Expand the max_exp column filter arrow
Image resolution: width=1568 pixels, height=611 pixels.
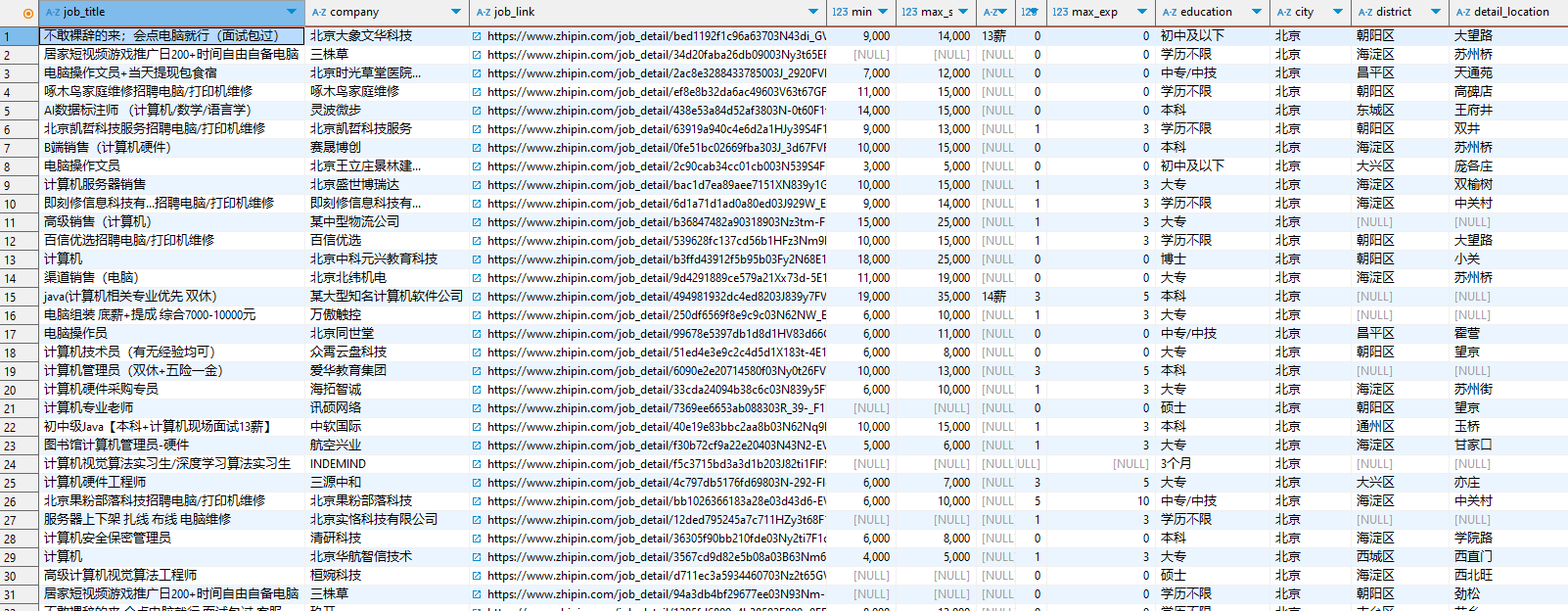coord(1142,12)
